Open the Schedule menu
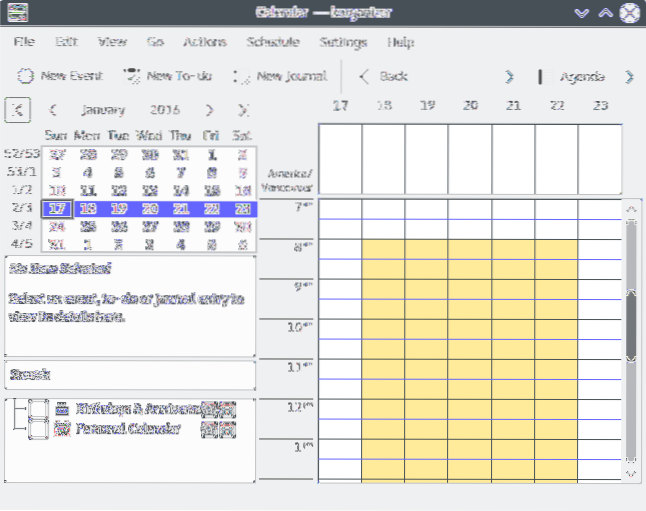 click(x=273, y=42)
